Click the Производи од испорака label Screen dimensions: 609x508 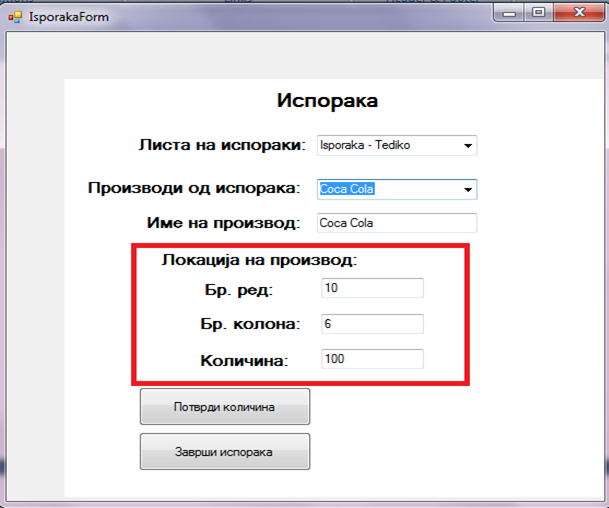pyautogui.click(x=193, y=187)
